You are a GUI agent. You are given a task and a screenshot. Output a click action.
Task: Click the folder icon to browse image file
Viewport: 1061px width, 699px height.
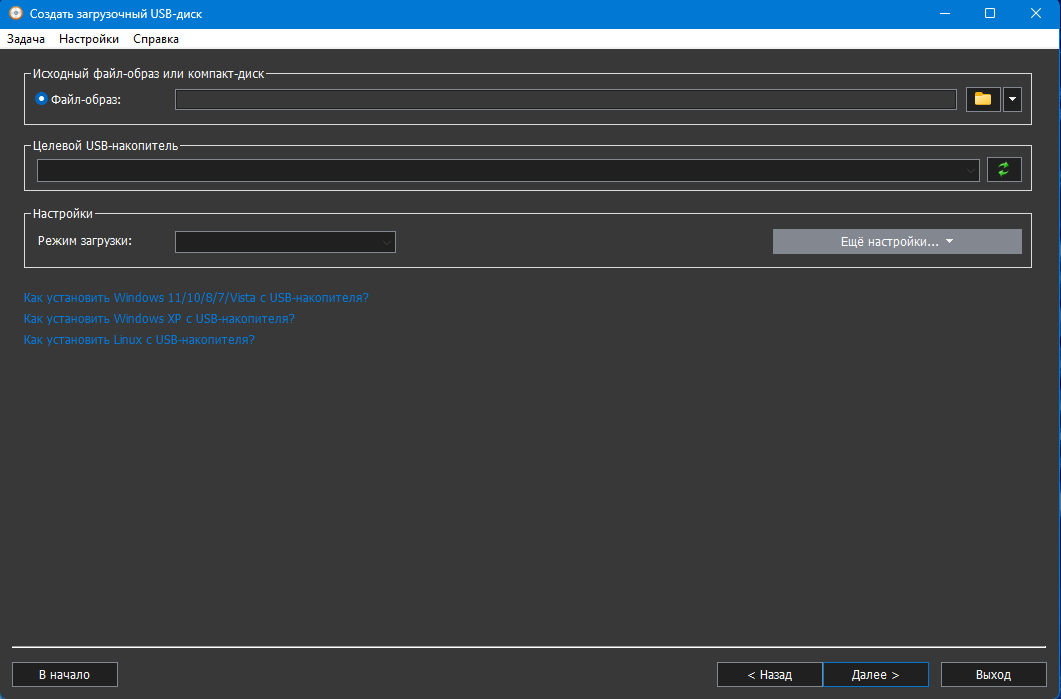[983, 99]
